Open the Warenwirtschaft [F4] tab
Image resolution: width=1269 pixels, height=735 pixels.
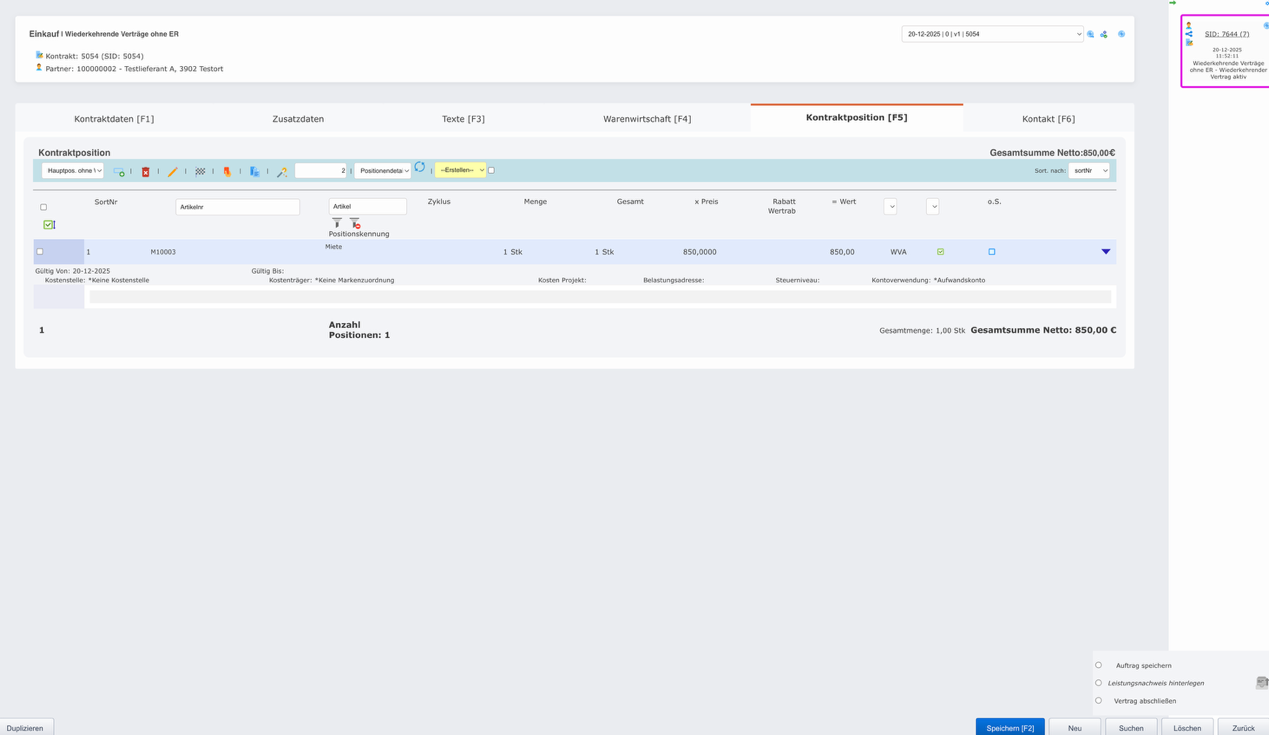click(x=647, y=119)
